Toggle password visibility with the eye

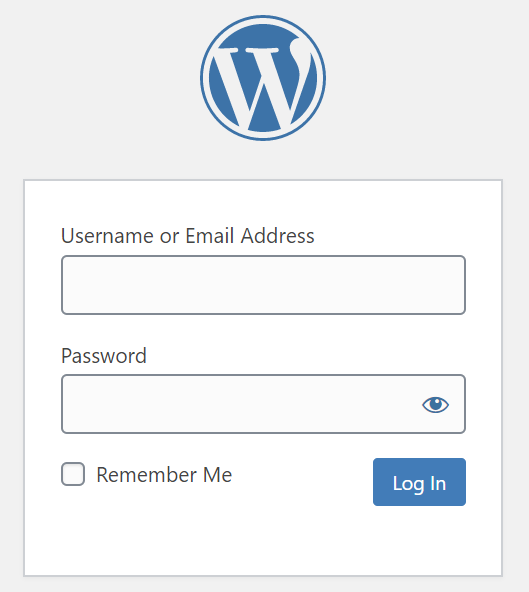coord(435,405)
